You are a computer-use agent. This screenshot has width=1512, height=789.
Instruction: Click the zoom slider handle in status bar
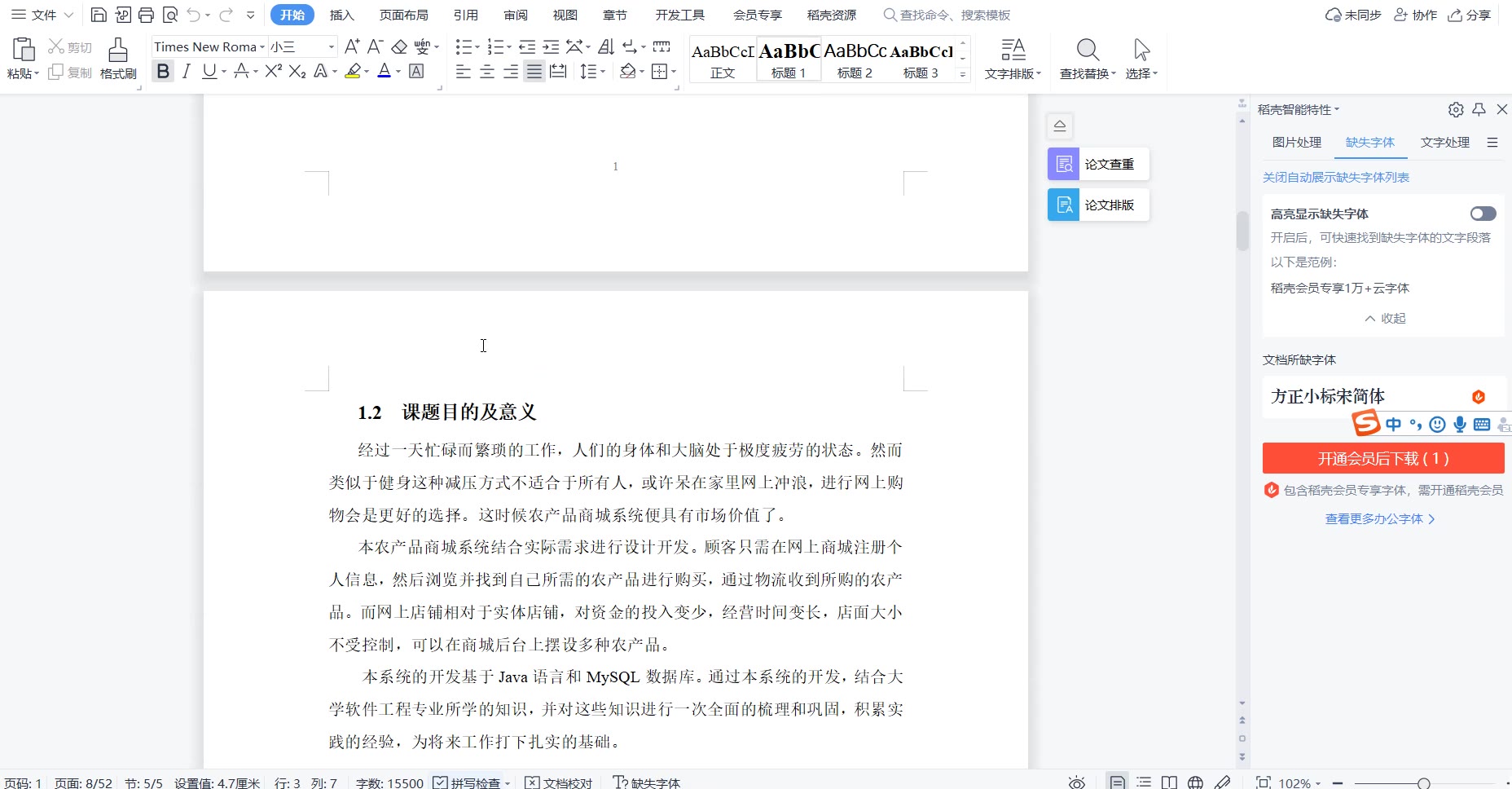1423,783
